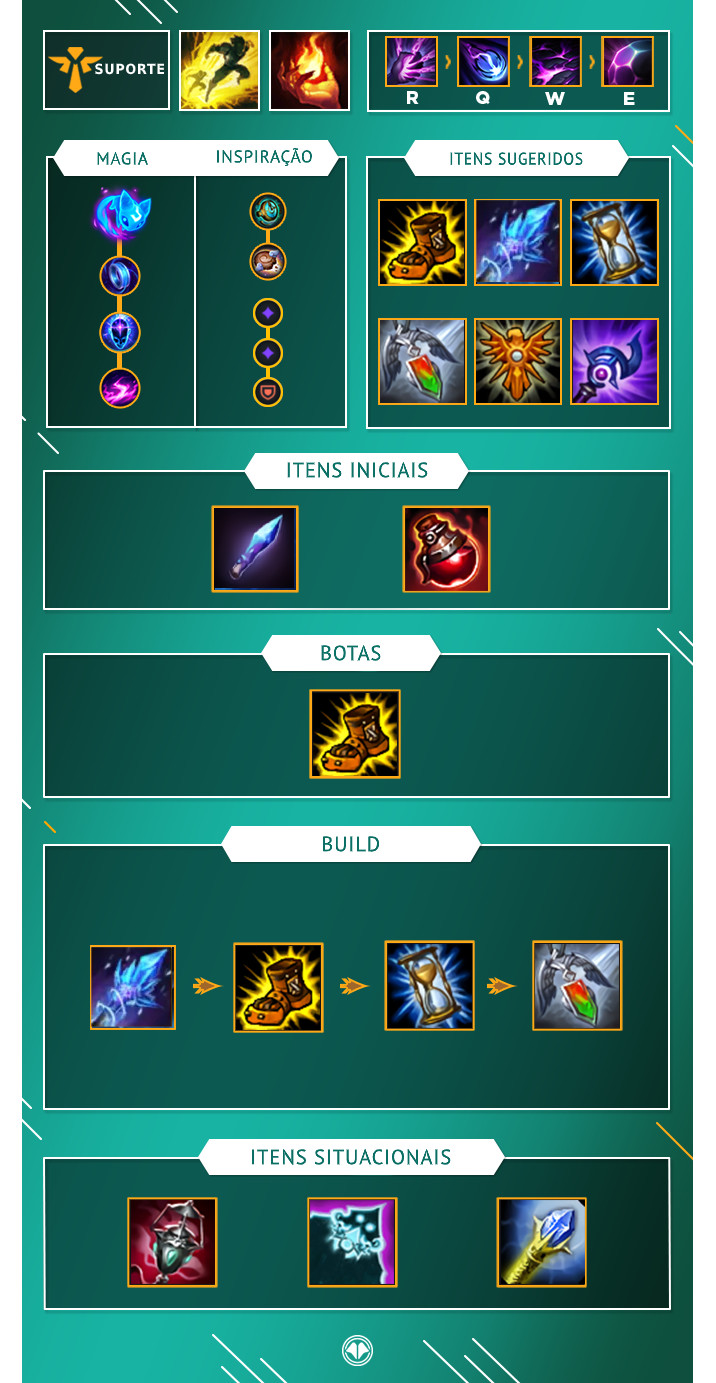Select the Flash summoner spell icon
Screen dimensions: 716x1383
(x=219, y=70)
